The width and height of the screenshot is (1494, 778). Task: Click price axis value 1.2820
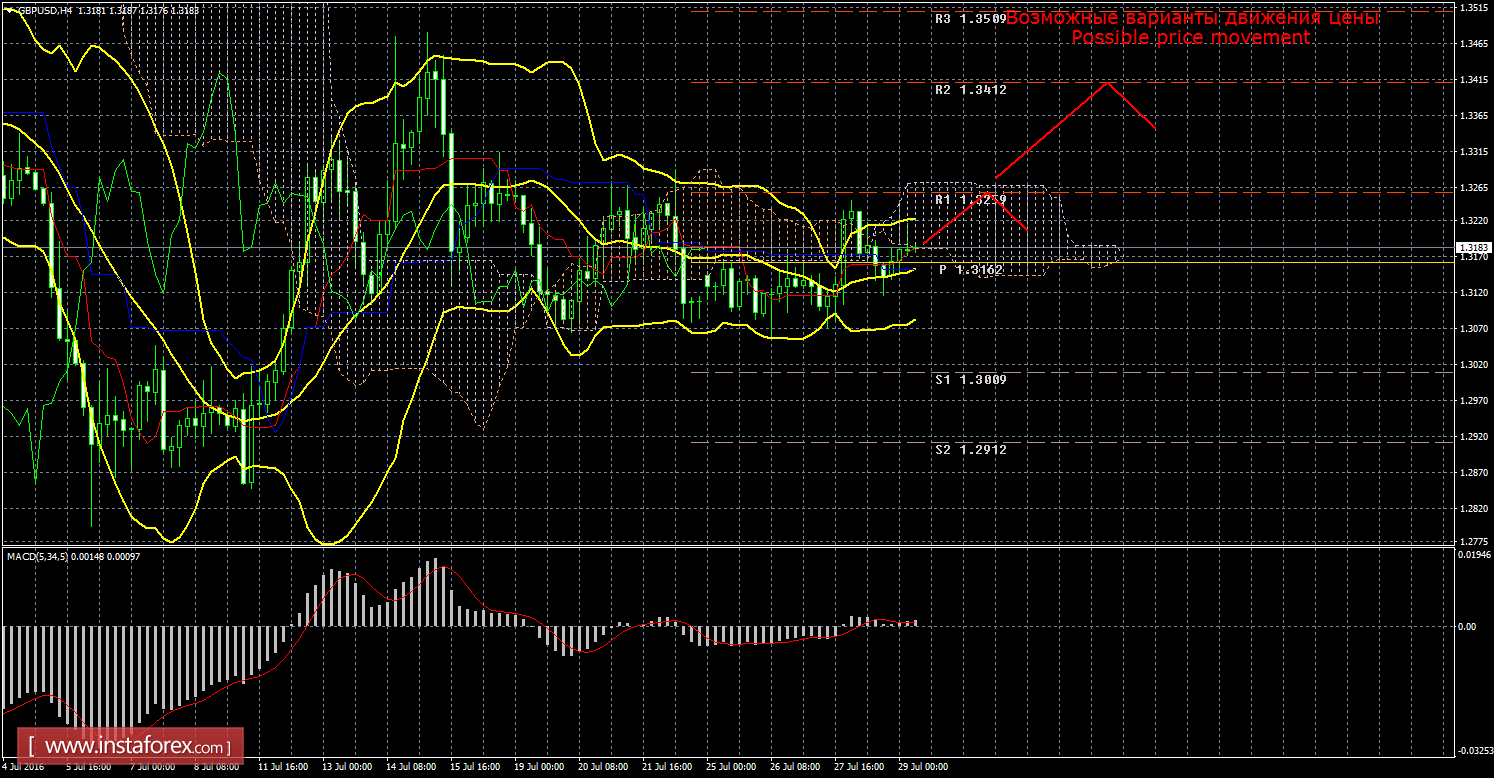coord(1473,509)
